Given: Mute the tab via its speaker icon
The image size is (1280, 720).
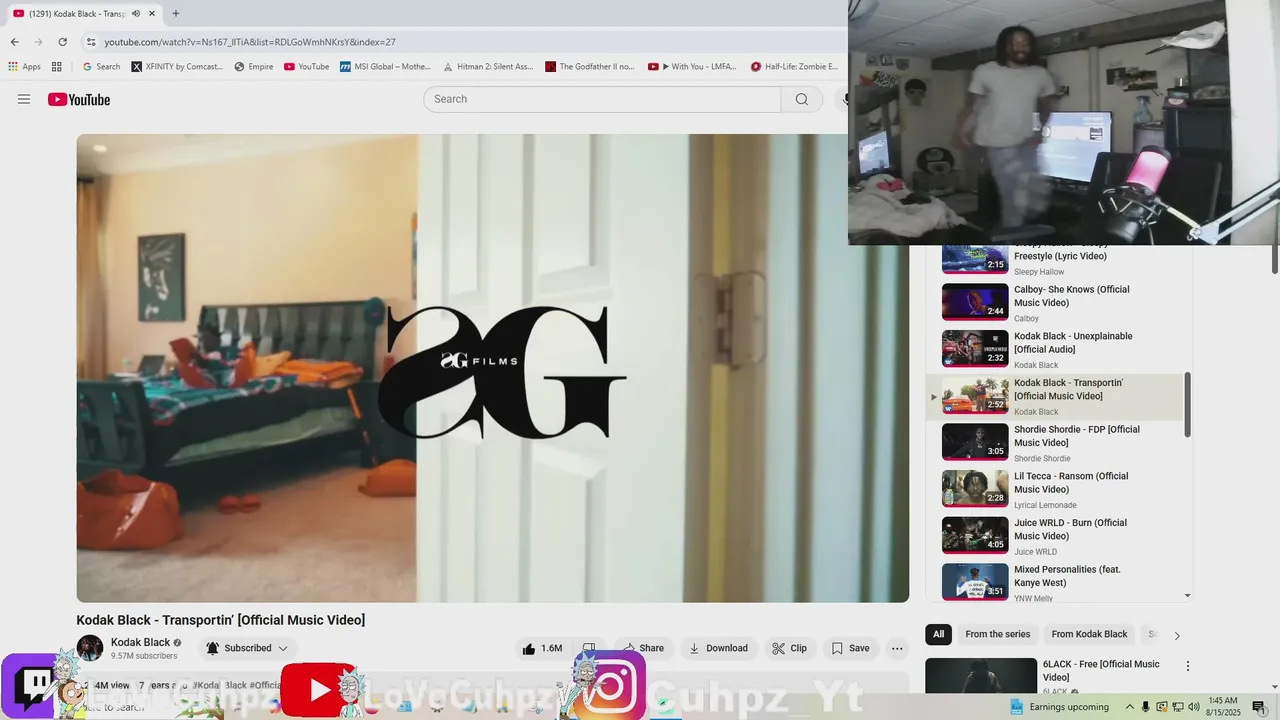Looking at the screenshot, I should pos(136,14).
